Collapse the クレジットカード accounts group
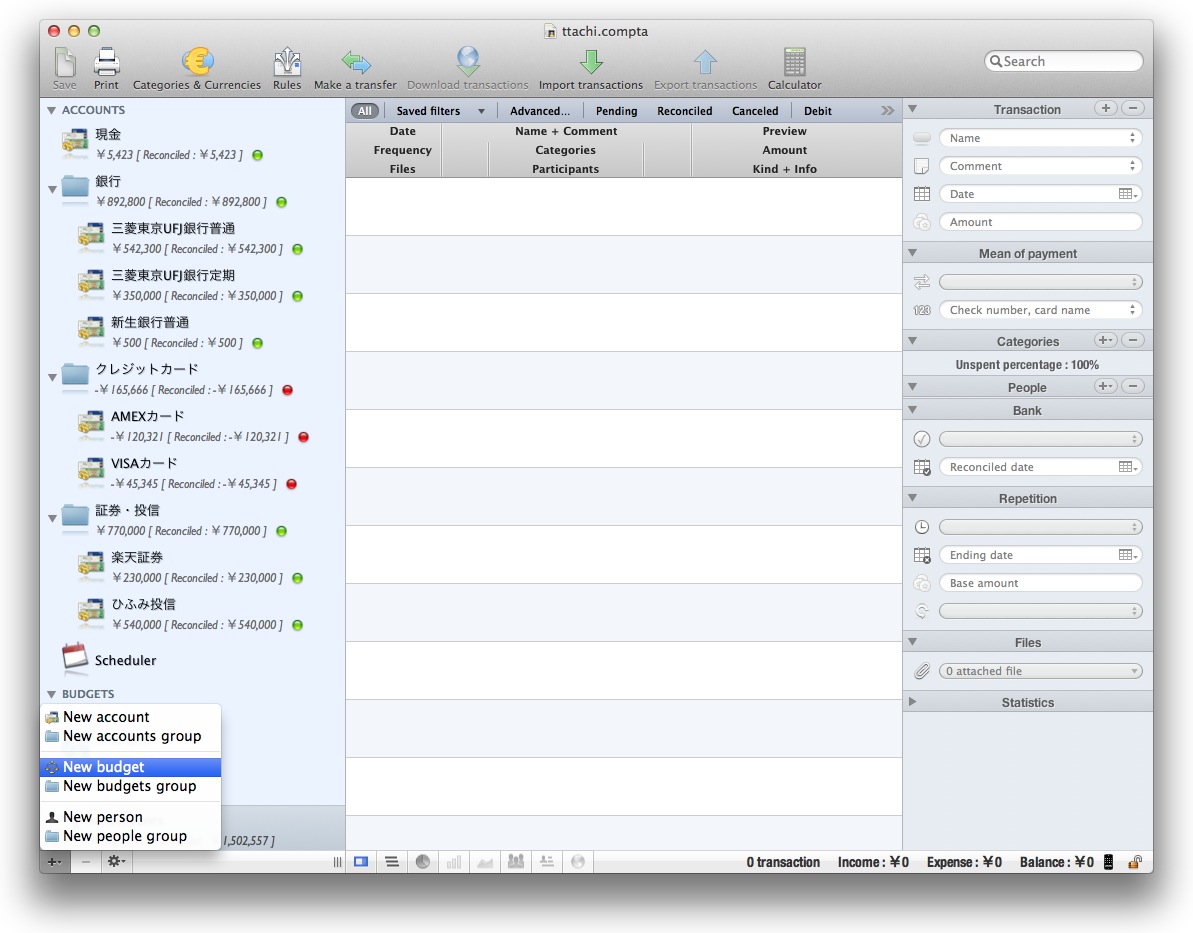The width and height of the screenshot is (1193, 933). 52,377
